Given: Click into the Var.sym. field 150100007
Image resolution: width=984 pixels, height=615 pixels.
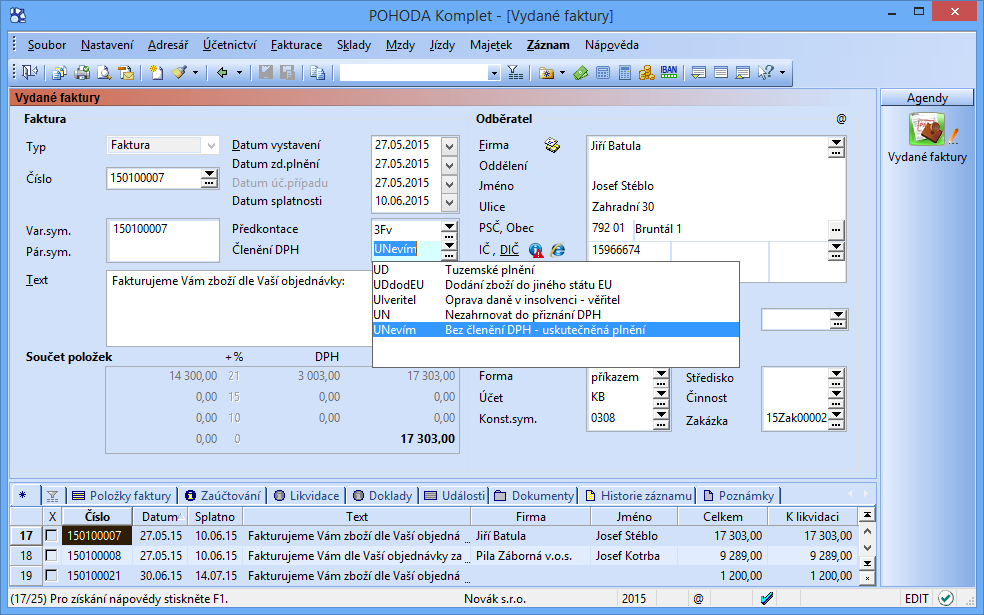Looking at the screenshot, I should (x=163, y=229).
